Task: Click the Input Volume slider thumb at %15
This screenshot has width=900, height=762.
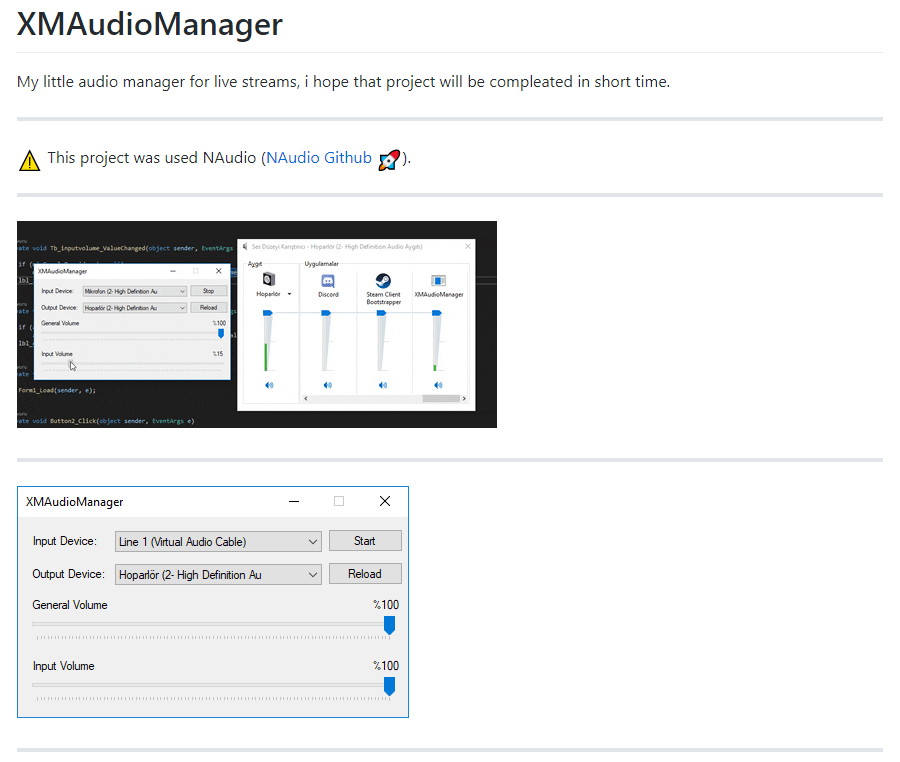Action: [x=71, y=364]
